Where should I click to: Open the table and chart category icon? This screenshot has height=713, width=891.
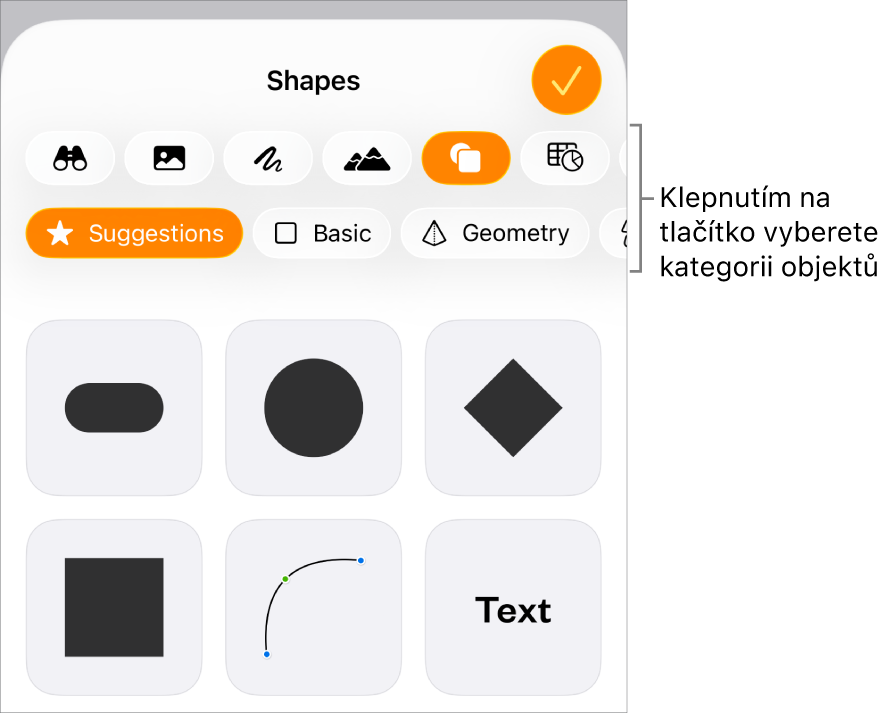coord(565,158)
